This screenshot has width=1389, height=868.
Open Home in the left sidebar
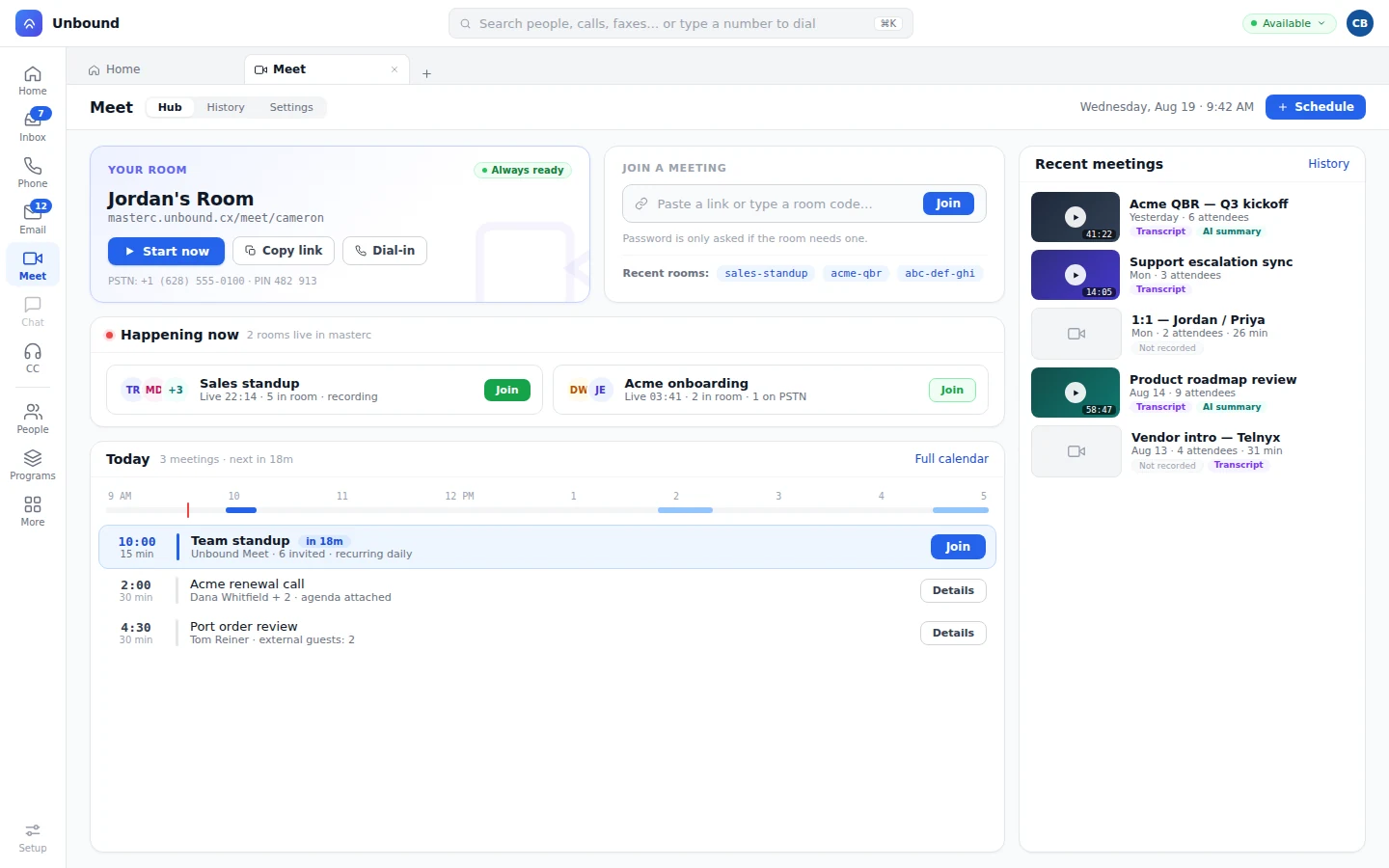(33, 80)
